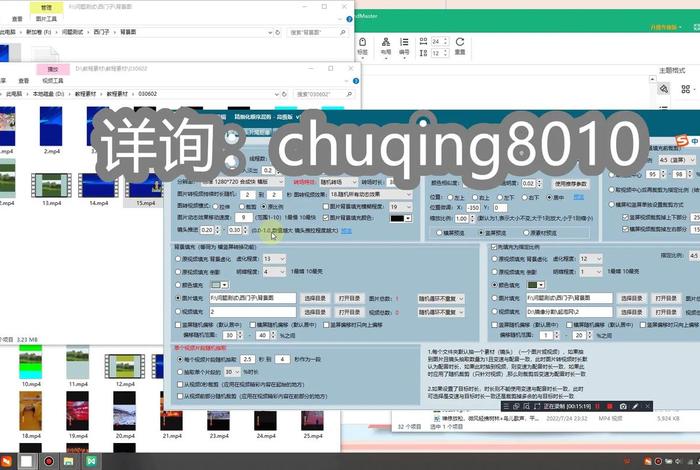The image size is (700, 470).
Task: Select the 13.mp4 video thumbnail
Action: point(51,185)
